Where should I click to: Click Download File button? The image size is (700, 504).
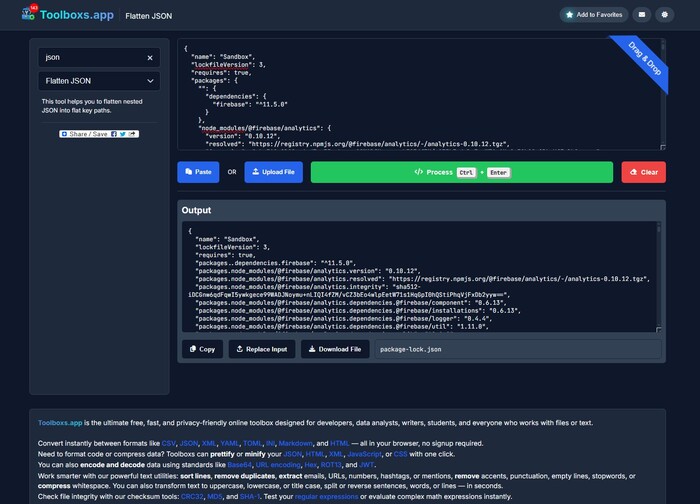click(x=335, y=349)
